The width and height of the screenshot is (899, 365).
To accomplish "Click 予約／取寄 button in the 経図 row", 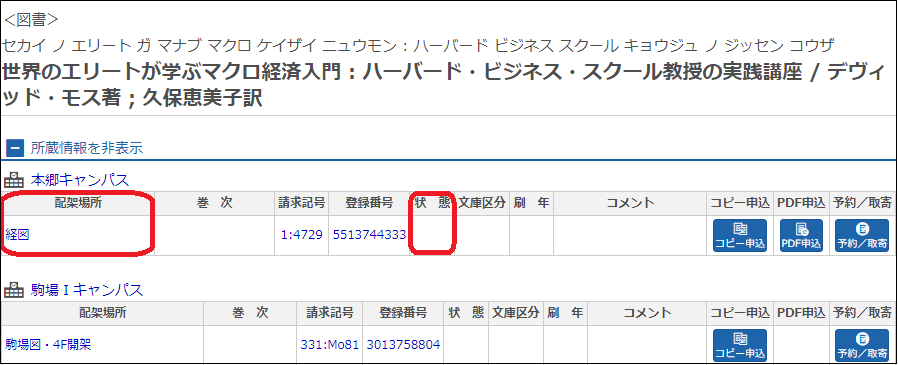I will click(x=862, y=236).
